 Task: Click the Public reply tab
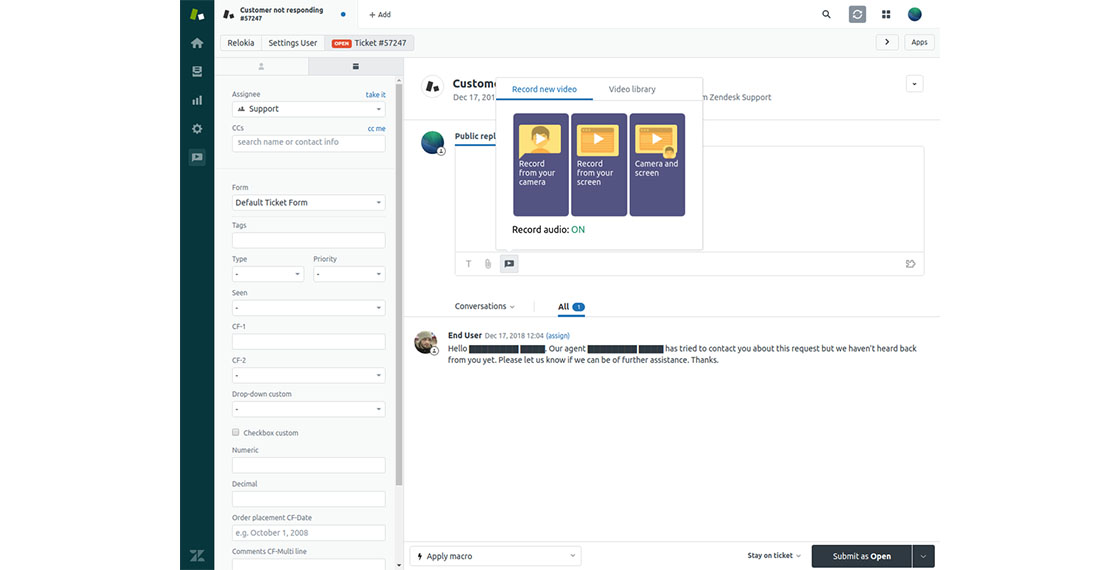(x=476, y=136)
